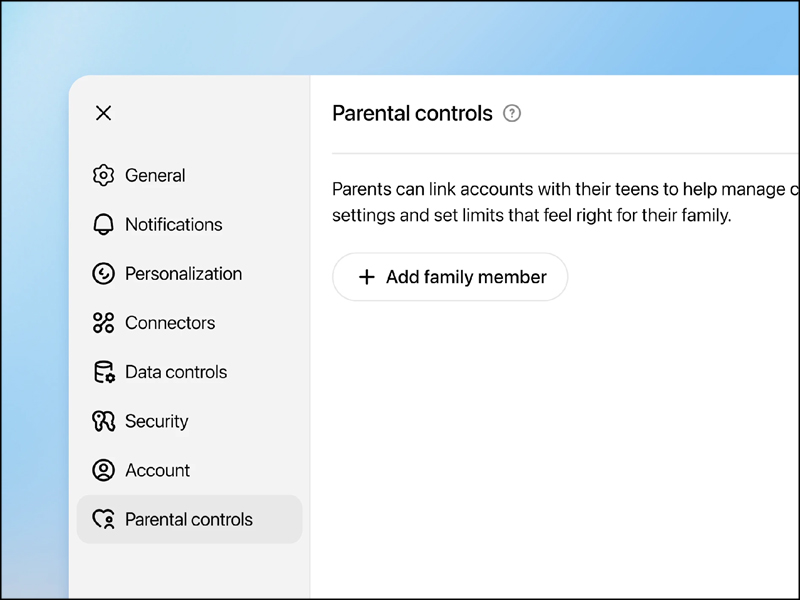This screenshot has height=600, width=800.
Task: Click the Personalization icon in sidebar
Action: (103, 273)
